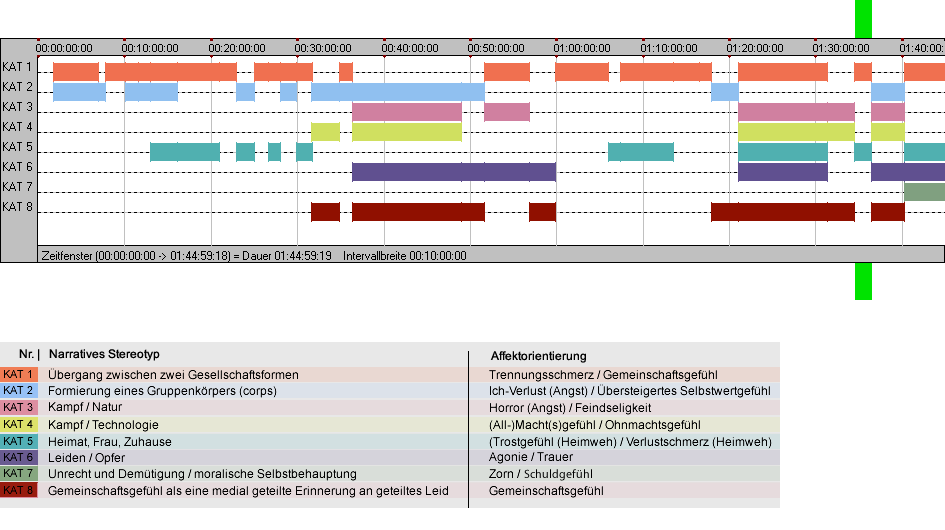
Task: Select the long dark red KAT 8 segment after 01:20:00:00
Action: 783,212
